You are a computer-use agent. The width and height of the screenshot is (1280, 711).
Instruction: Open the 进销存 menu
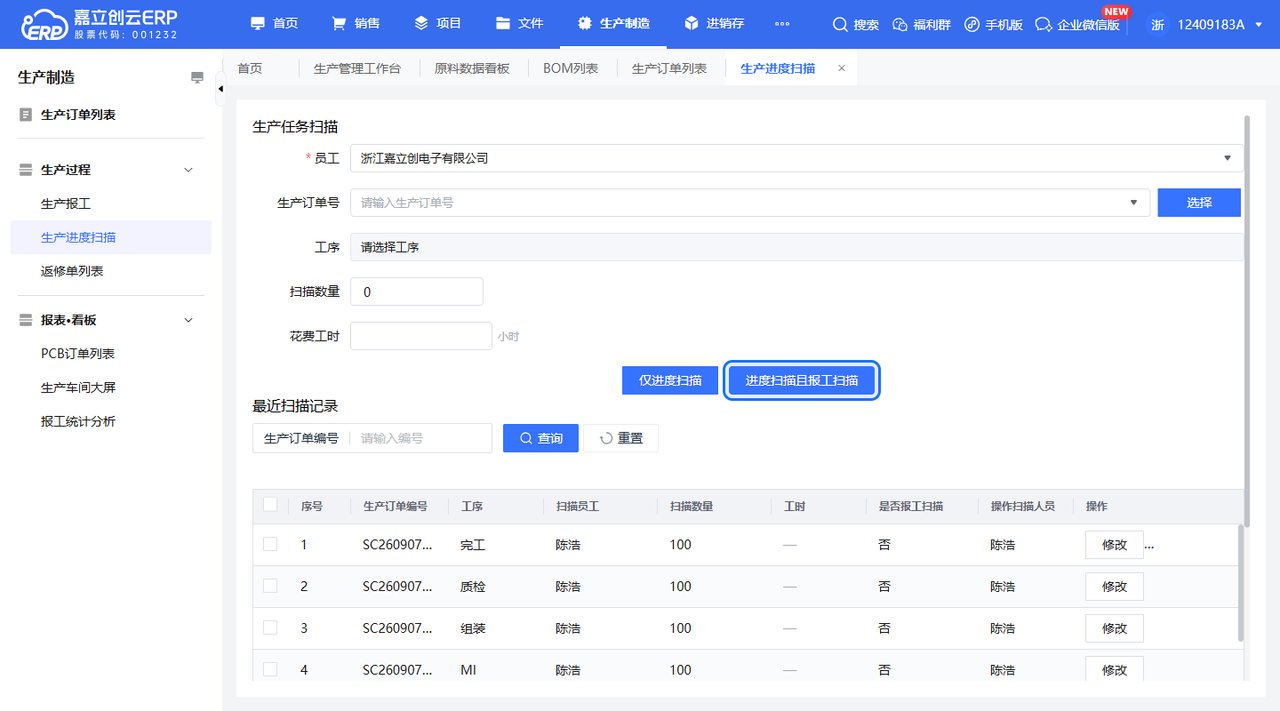point(714,23)
